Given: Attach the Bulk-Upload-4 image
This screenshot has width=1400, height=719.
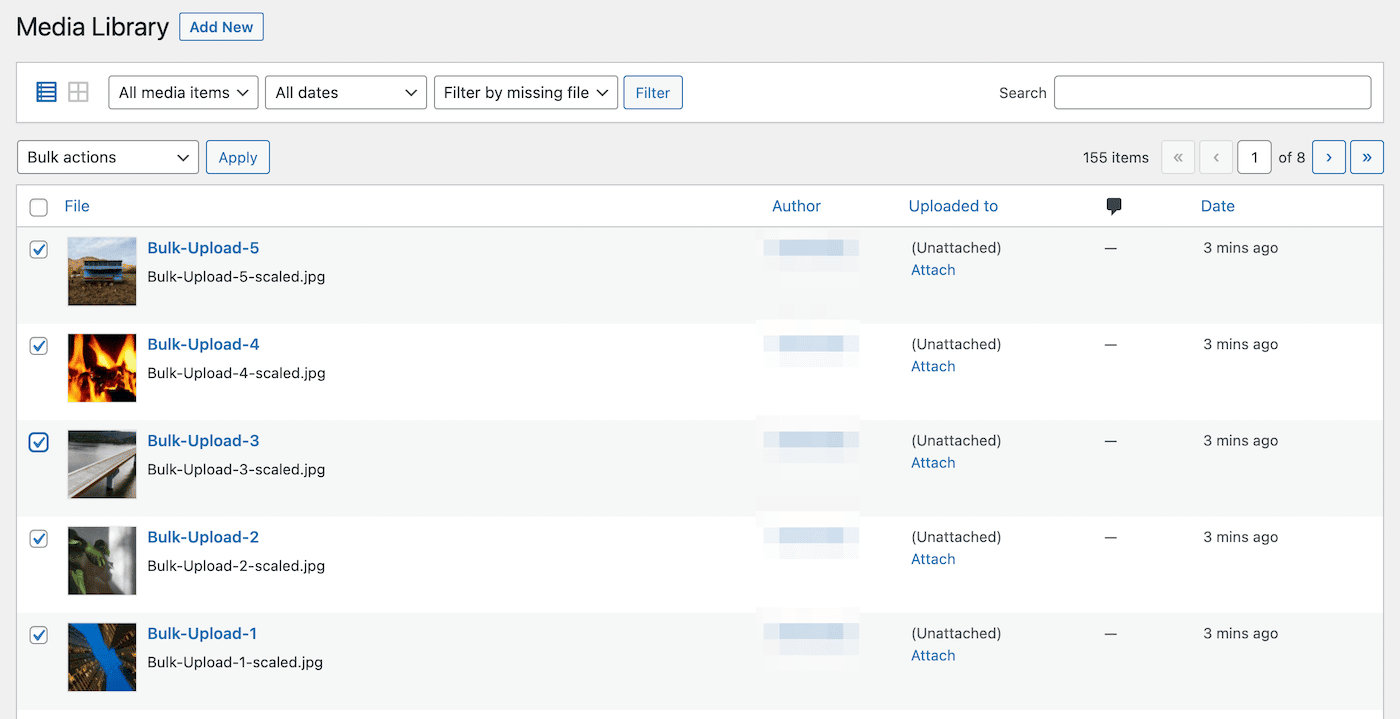Looking at the screenshot, I should click(x=932, y=366).
